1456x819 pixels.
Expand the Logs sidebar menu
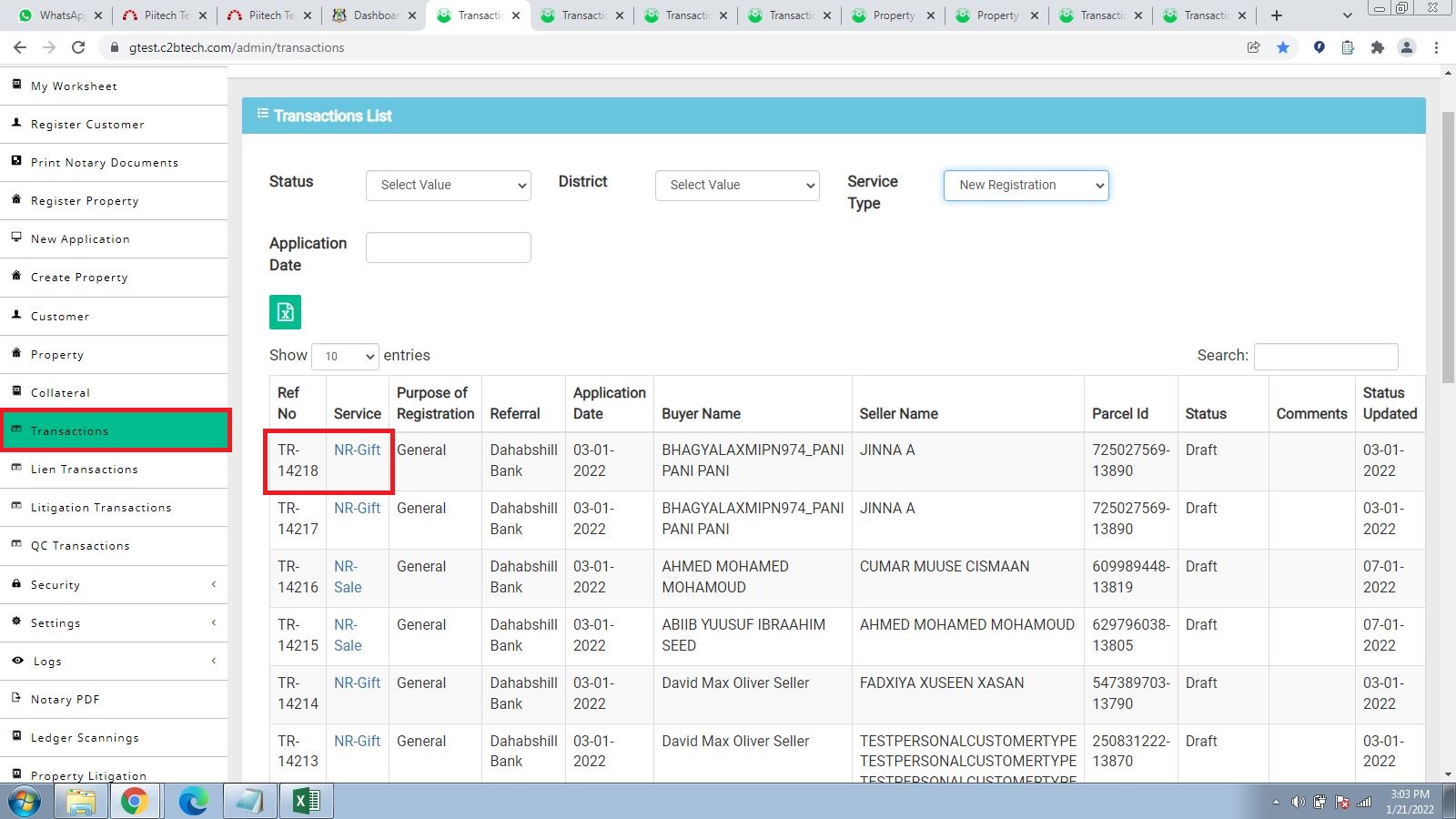(114, 662)
